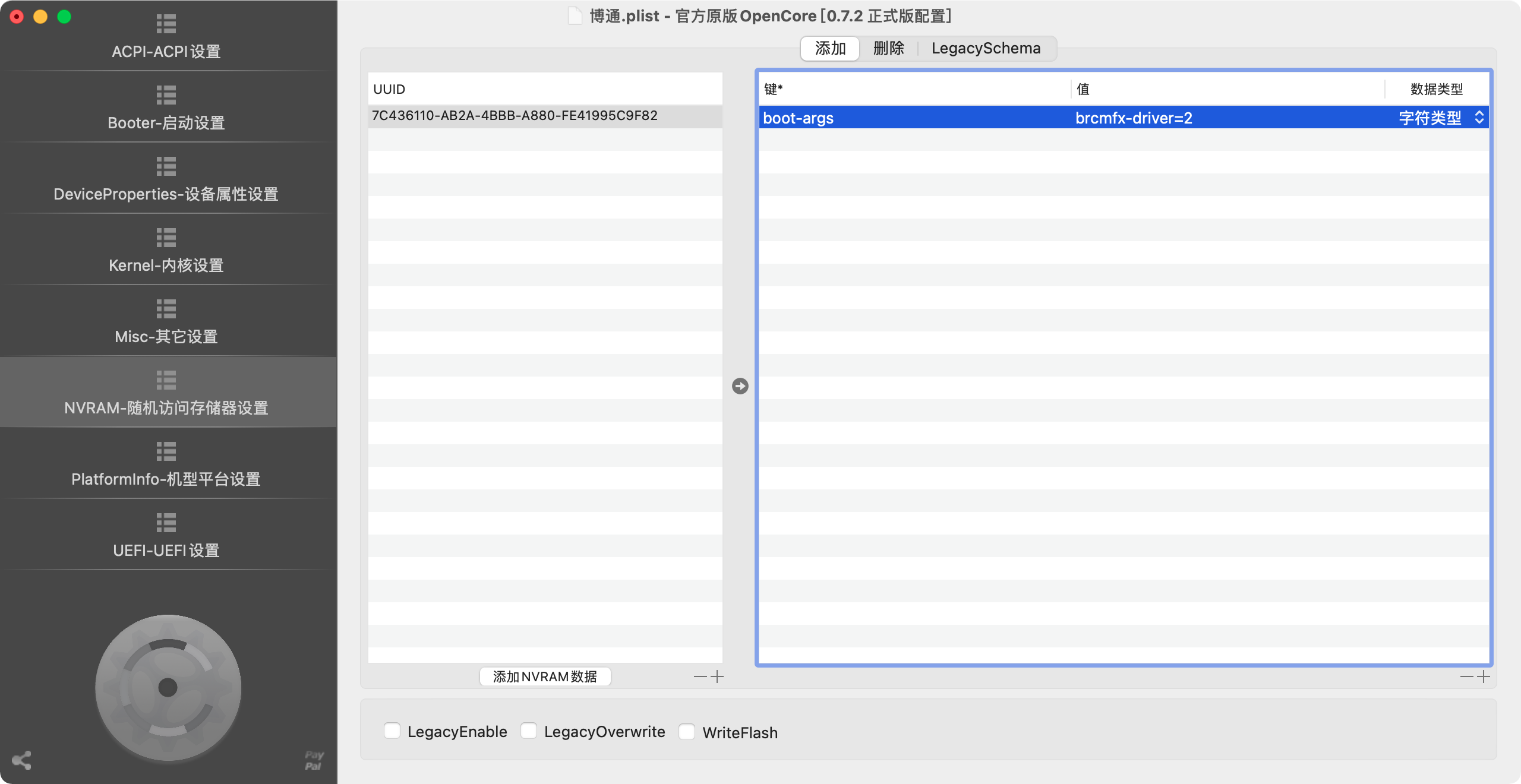Screen dimensions: 1521x784
Task: Add a new key row with plus button
Action: pos(1484,676)
